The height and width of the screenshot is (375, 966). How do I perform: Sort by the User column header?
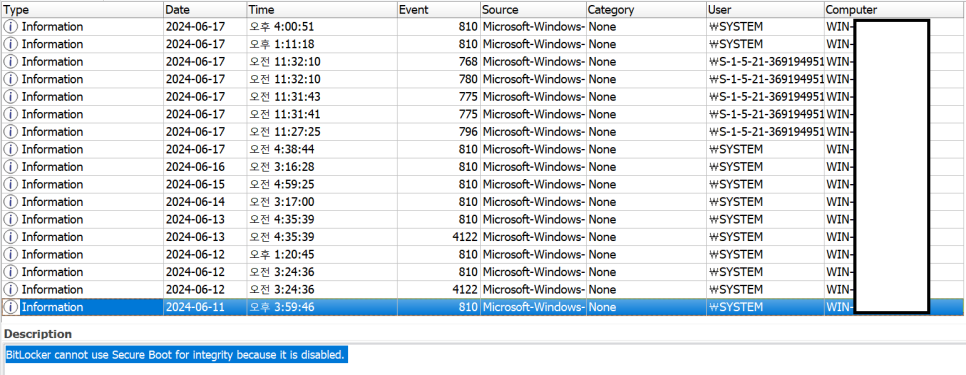766,10
